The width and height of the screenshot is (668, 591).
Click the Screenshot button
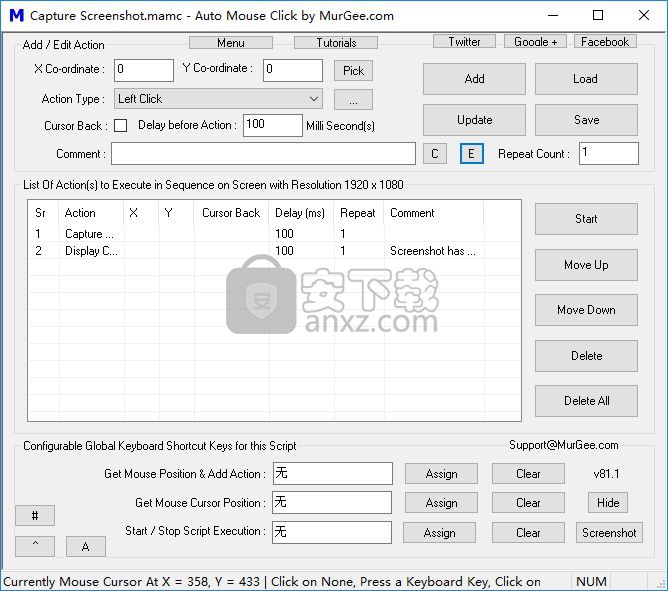[609, 533]
